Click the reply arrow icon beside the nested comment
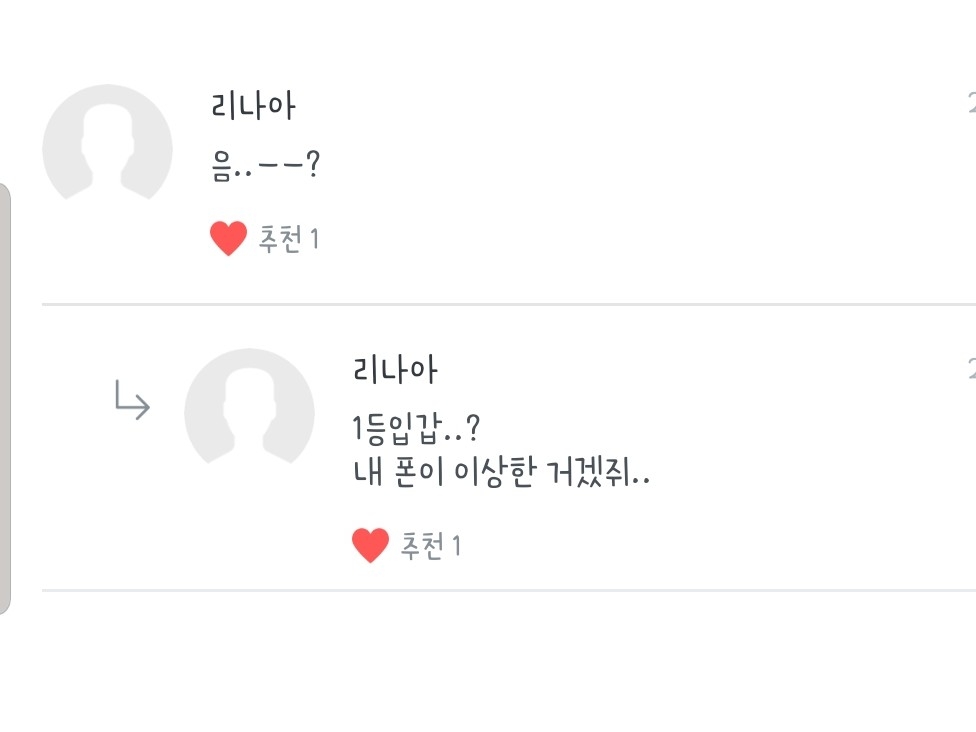 132,401
